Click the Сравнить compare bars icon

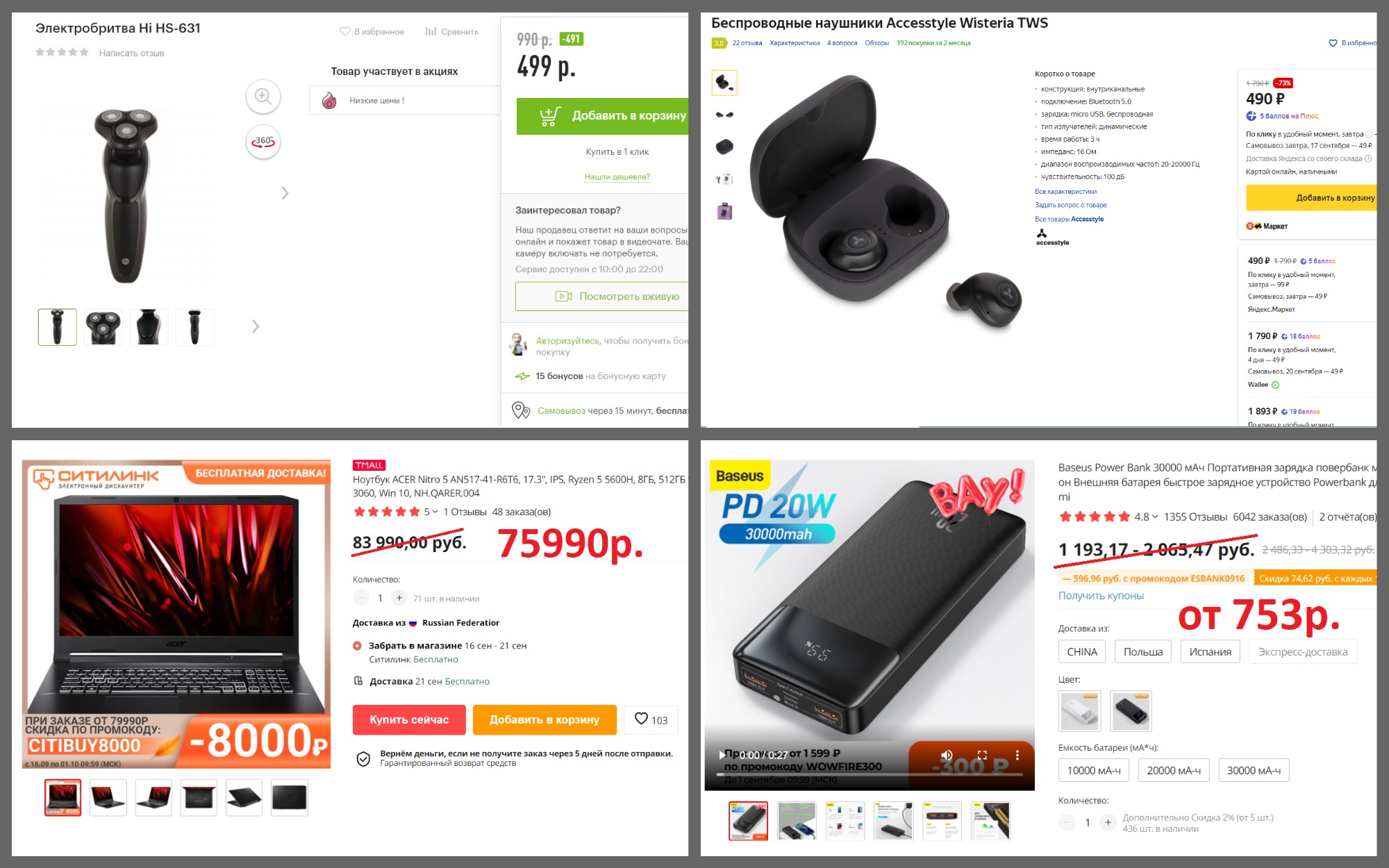click(431, 31)
